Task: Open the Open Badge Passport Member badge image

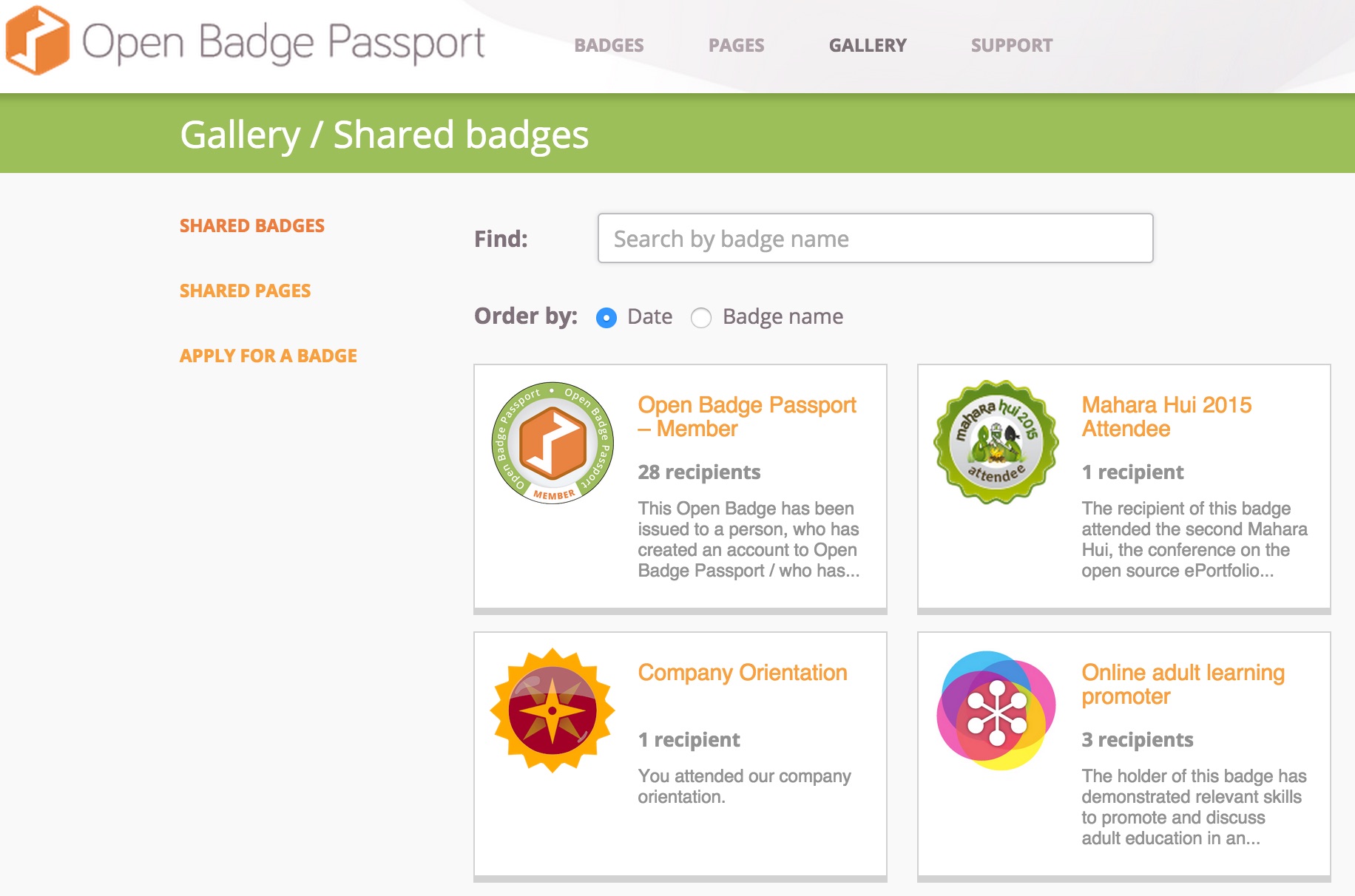Action: [x=553, y=443]
